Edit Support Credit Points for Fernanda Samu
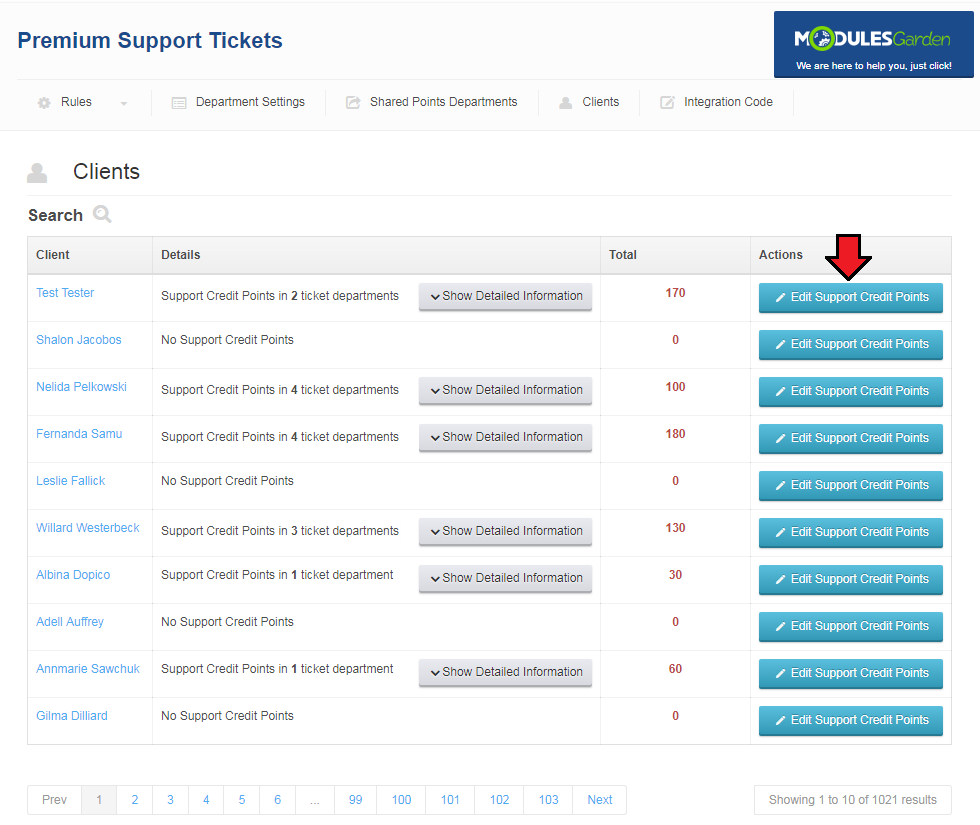The image size is (980, 825). coord(851,438)
